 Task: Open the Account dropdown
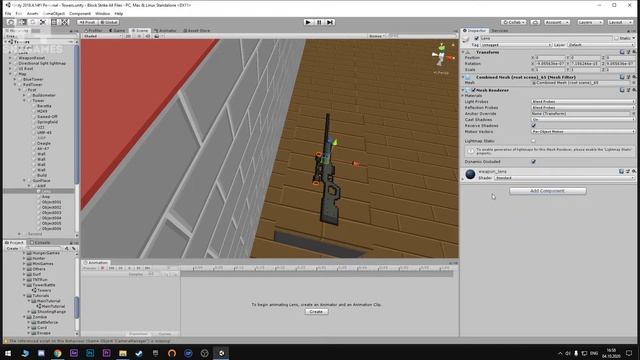[x=557, y=22]
